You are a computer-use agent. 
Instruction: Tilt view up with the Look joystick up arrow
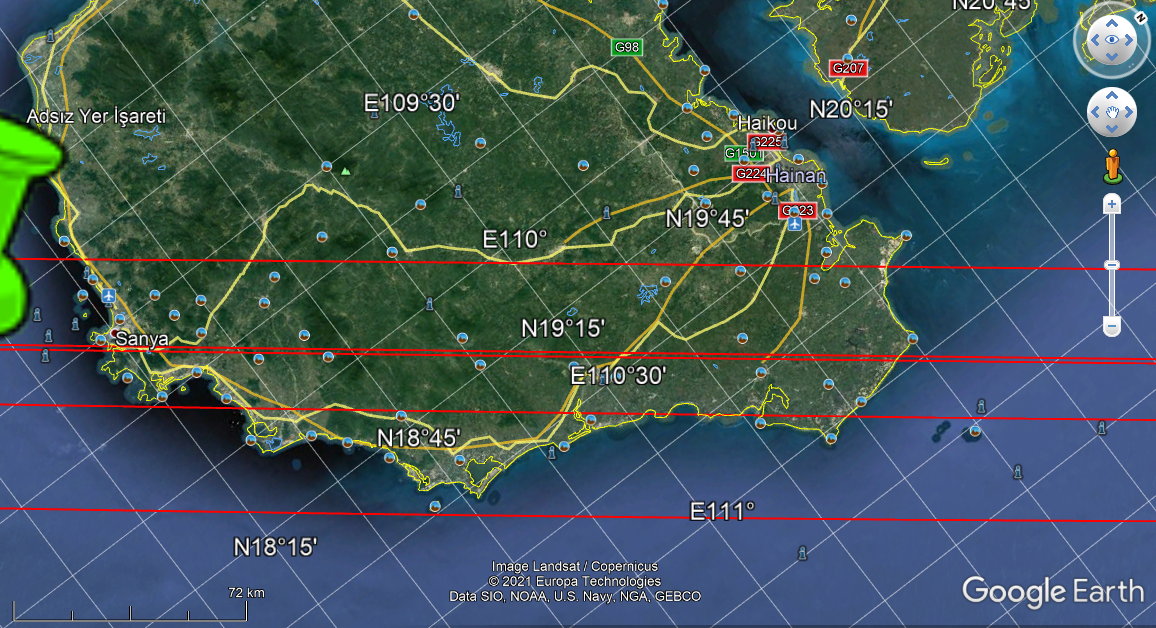[1112, 24]
